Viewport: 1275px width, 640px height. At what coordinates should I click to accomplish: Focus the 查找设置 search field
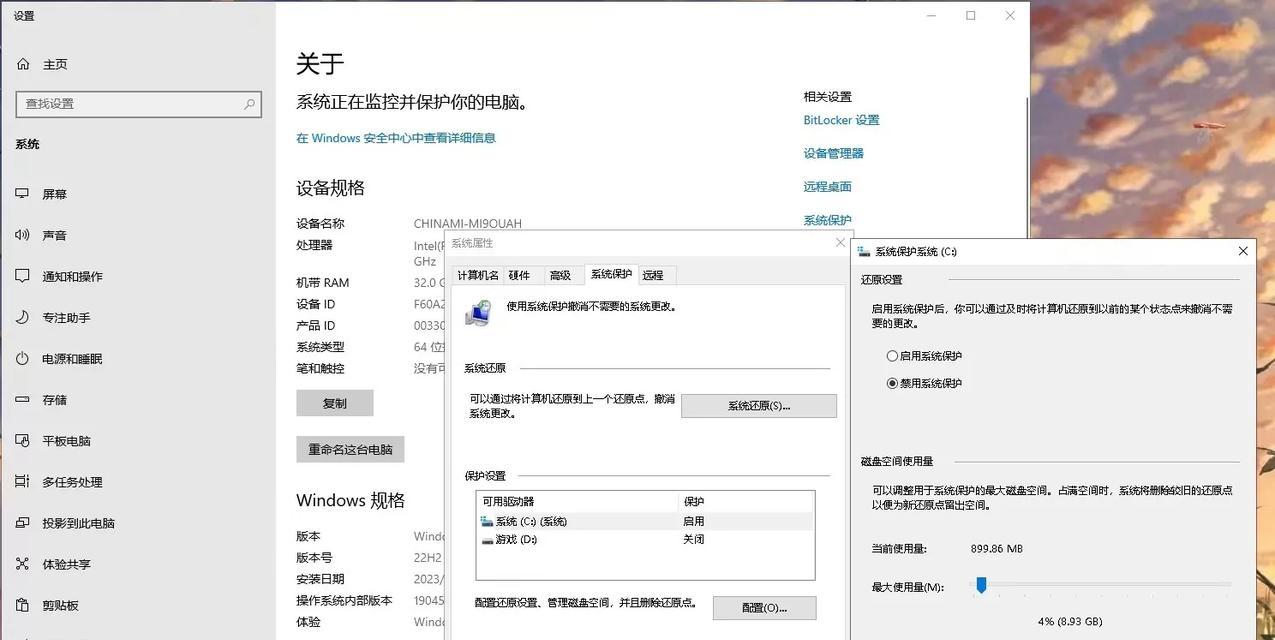139,104
